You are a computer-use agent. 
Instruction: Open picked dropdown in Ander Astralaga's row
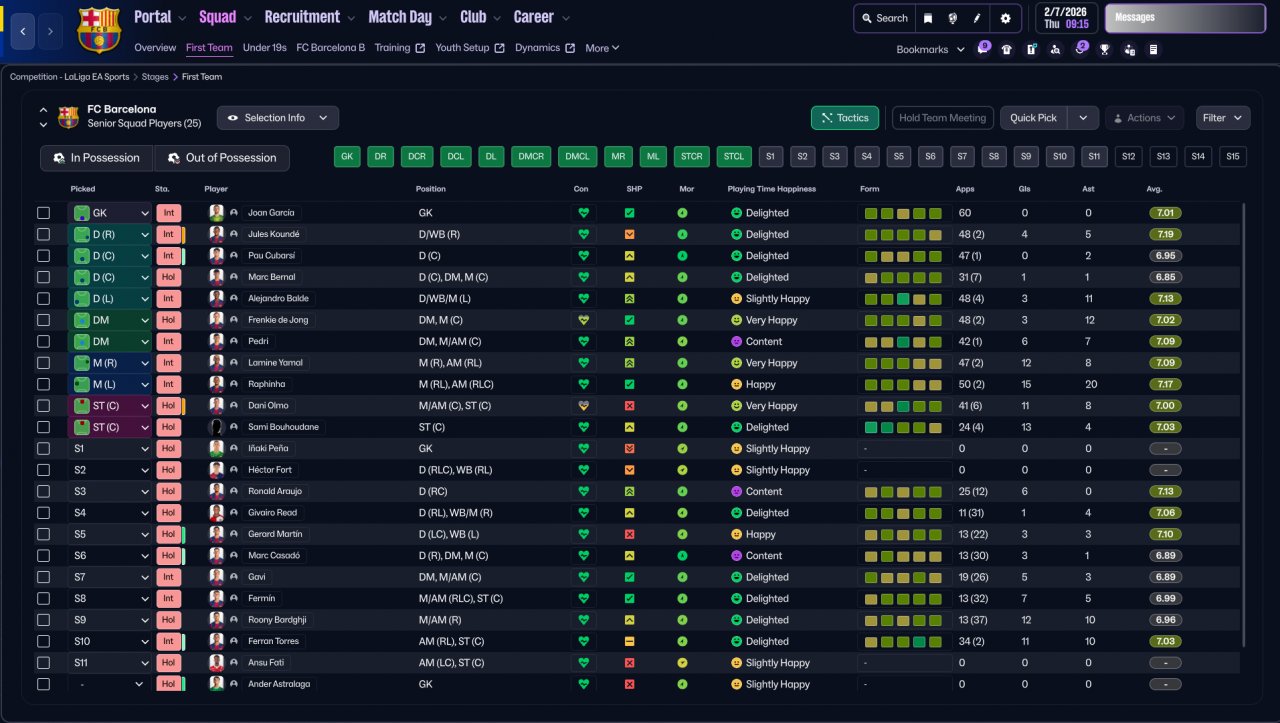point(110,684)
